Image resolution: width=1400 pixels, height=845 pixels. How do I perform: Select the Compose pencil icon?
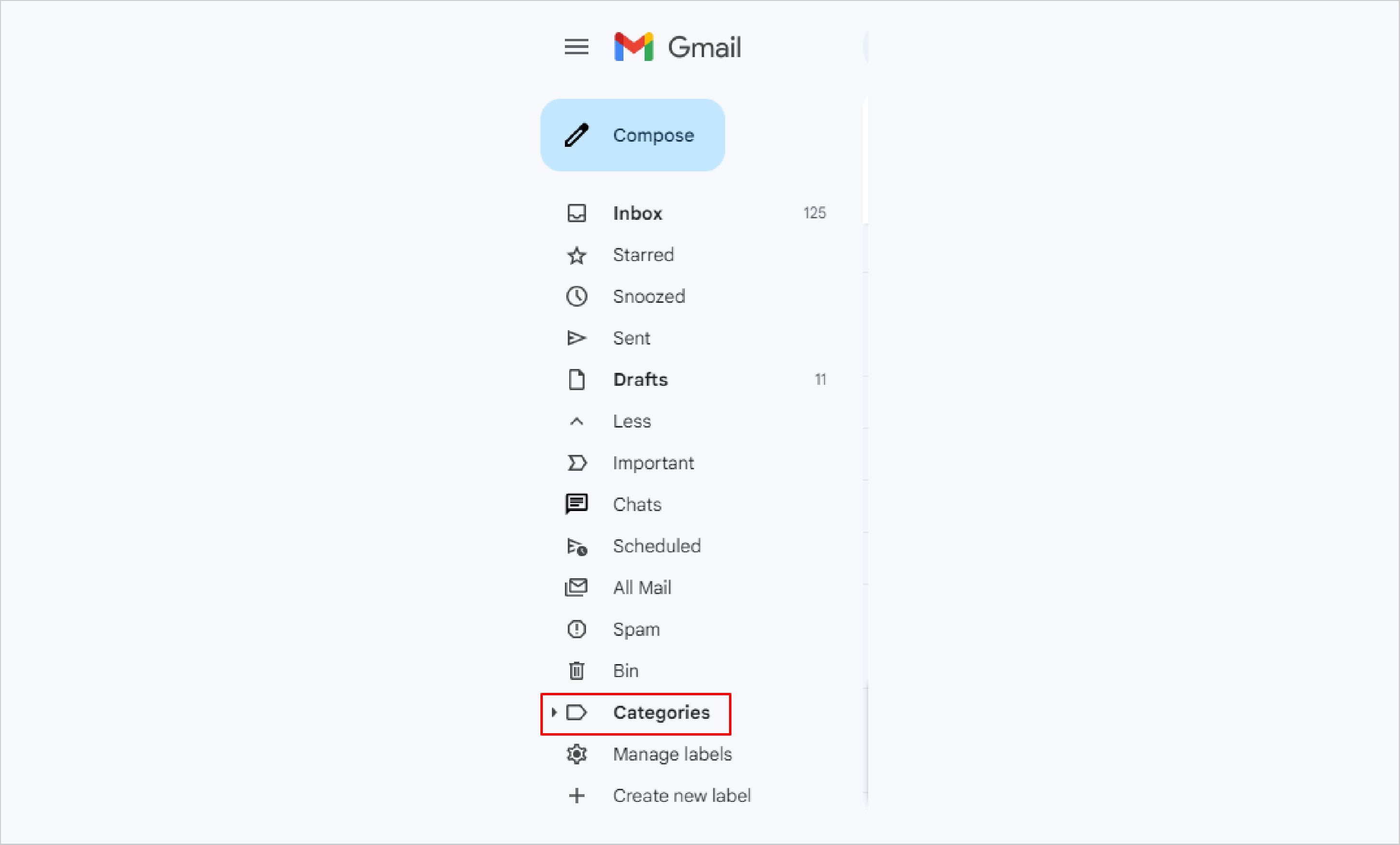577,135
